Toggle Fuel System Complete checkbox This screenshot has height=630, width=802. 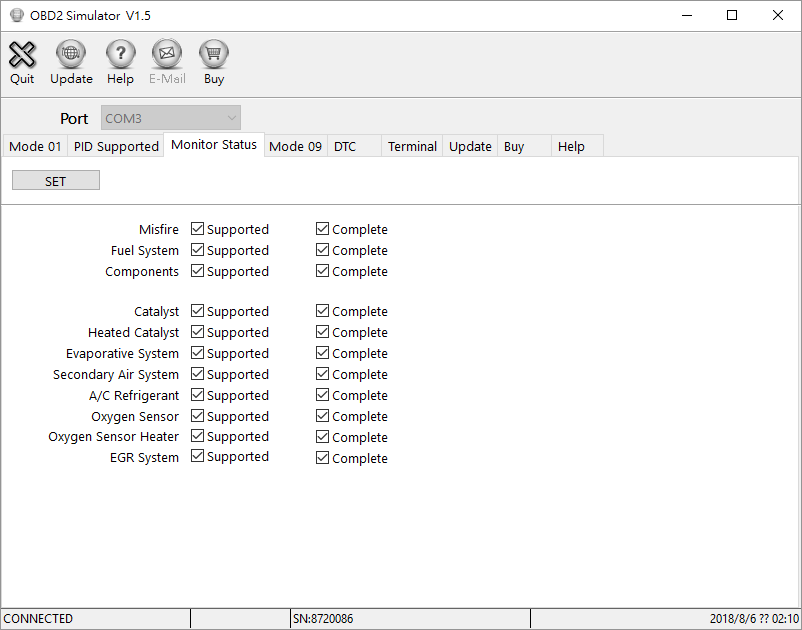point(323,250)
